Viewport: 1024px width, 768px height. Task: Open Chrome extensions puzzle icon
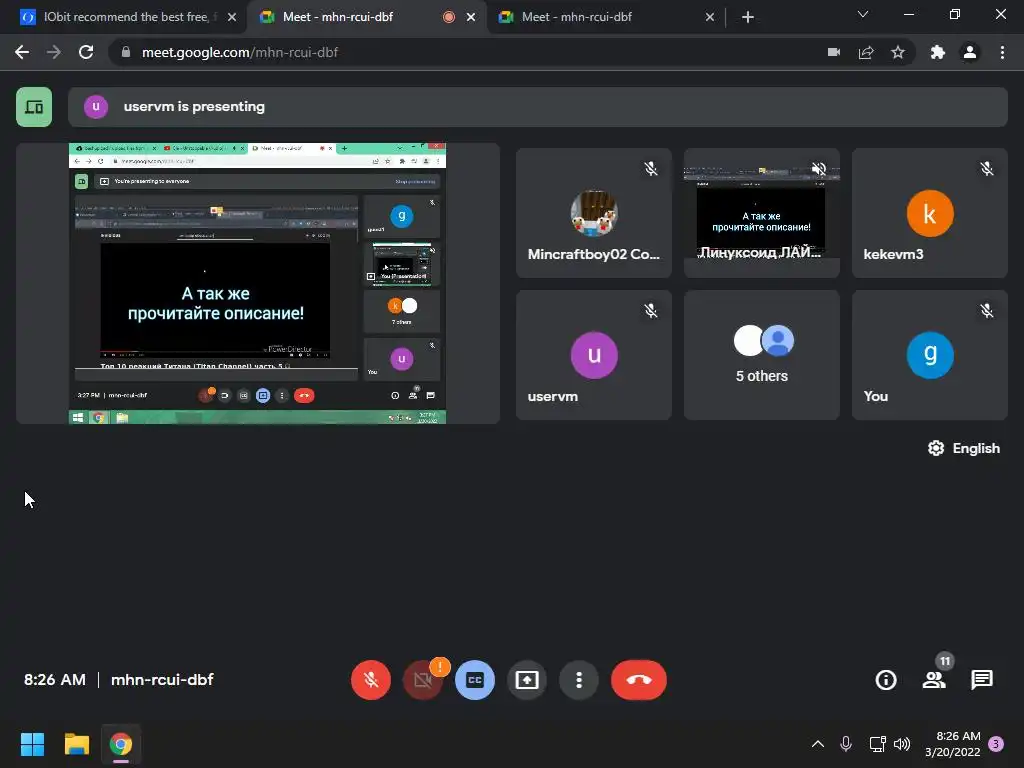(x=938, y=52)
